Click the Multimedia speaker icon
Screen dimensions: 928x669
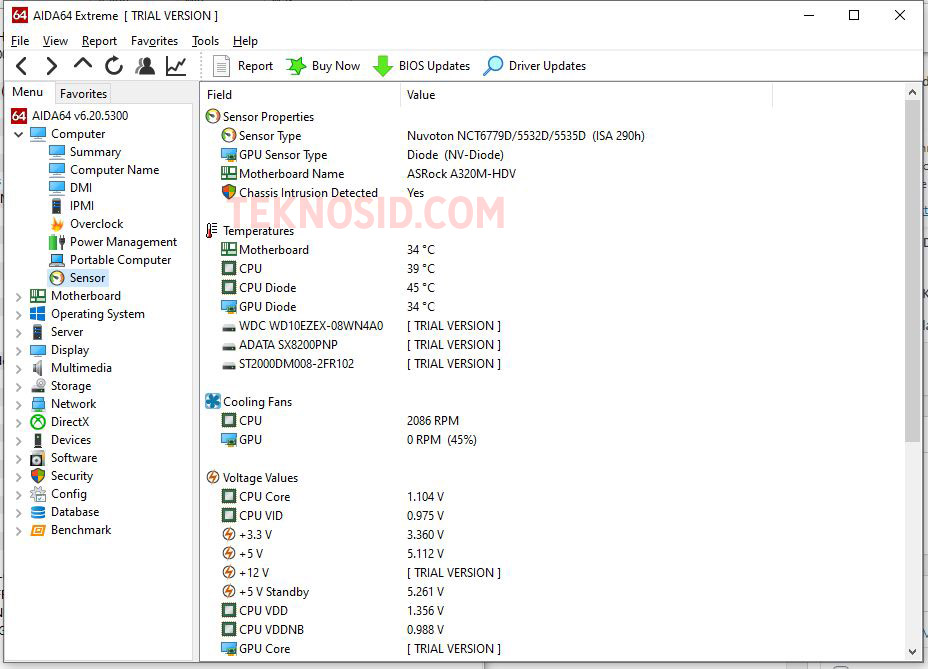(x=38, y=368)
